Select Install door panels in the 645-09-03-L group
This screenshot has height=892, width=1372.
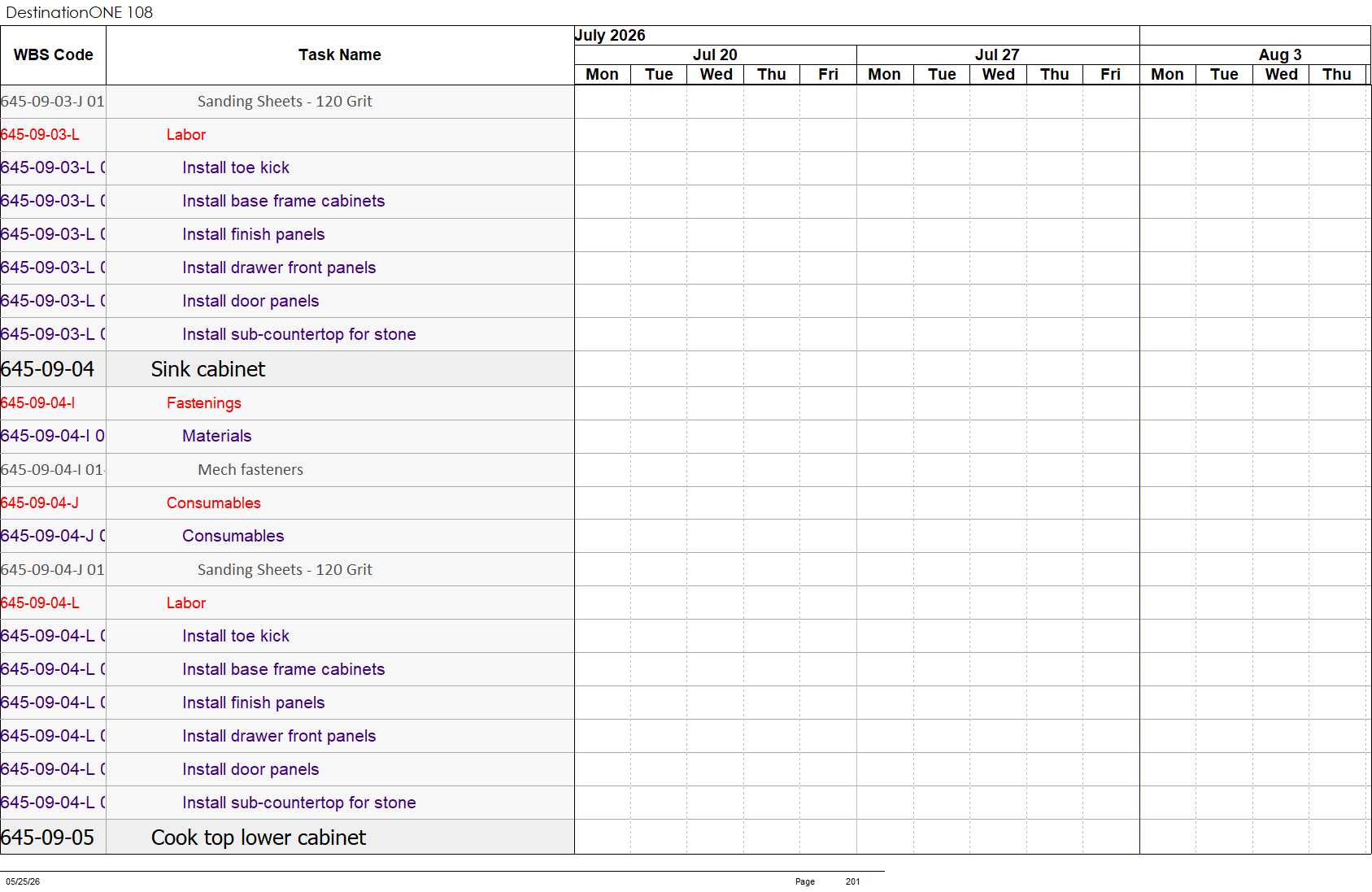pos(250,301)
